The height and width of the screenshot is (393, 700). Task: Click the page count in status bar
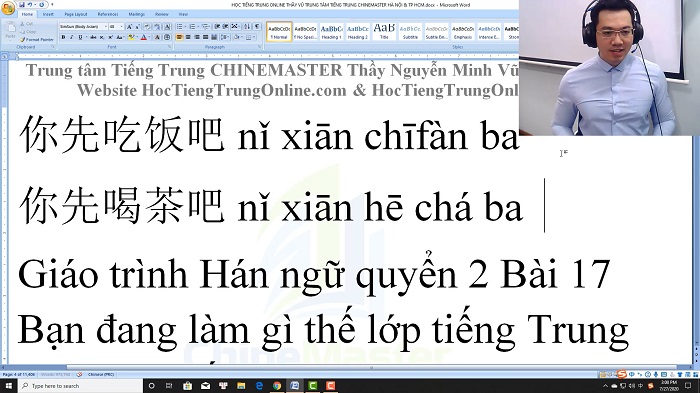pyautogui.click(x=19, y=374)
